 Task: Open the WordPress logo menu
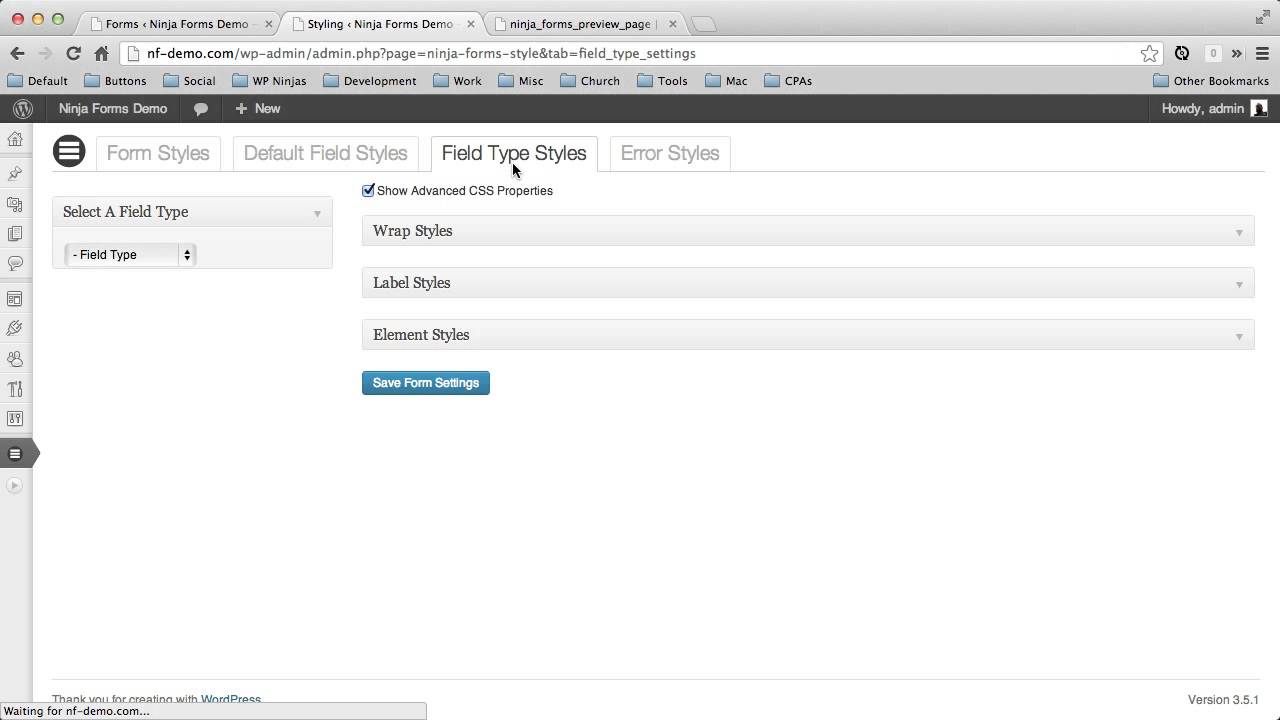(x=22, y=109)
